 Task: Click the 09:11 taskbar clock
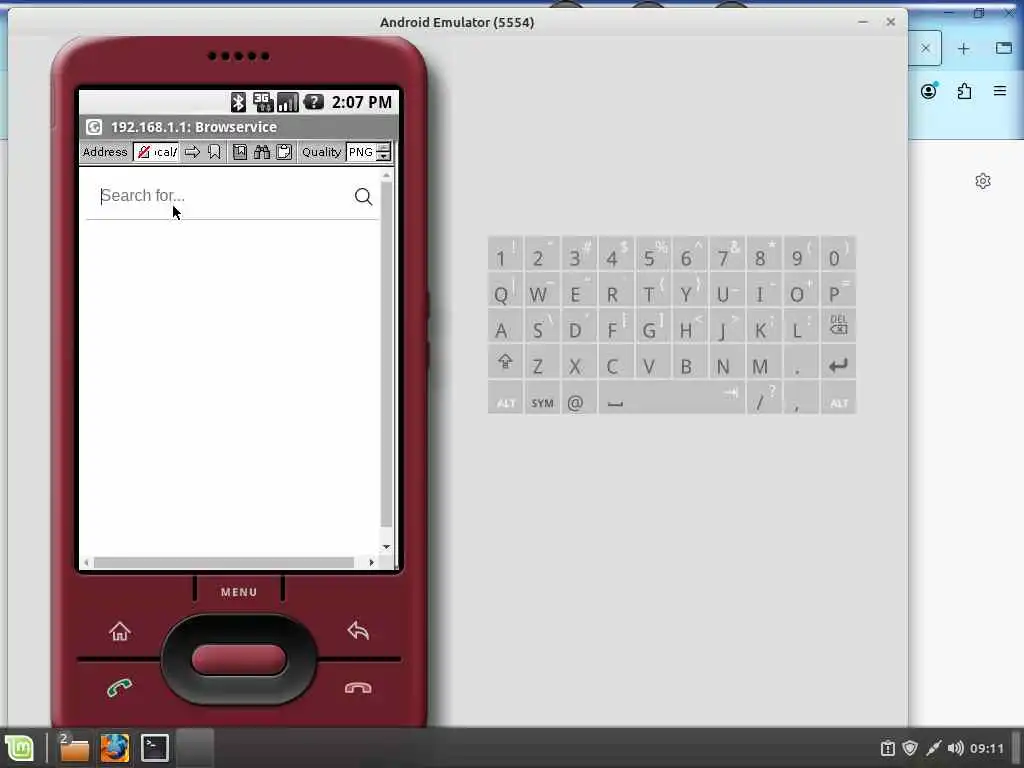986,748
